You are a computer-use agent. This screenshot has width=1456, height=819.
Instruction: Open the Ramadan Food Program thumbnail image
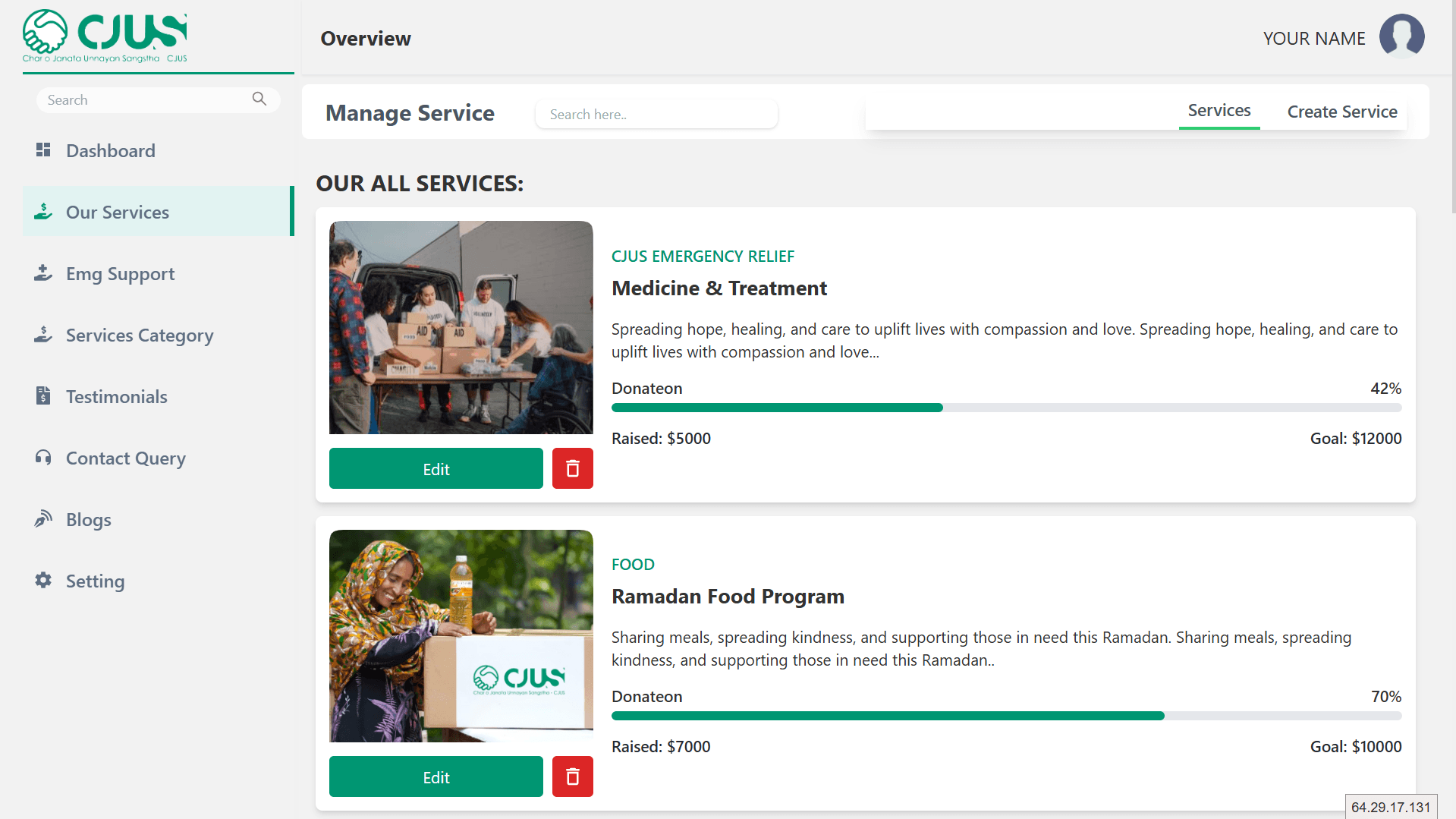(461, 636)
